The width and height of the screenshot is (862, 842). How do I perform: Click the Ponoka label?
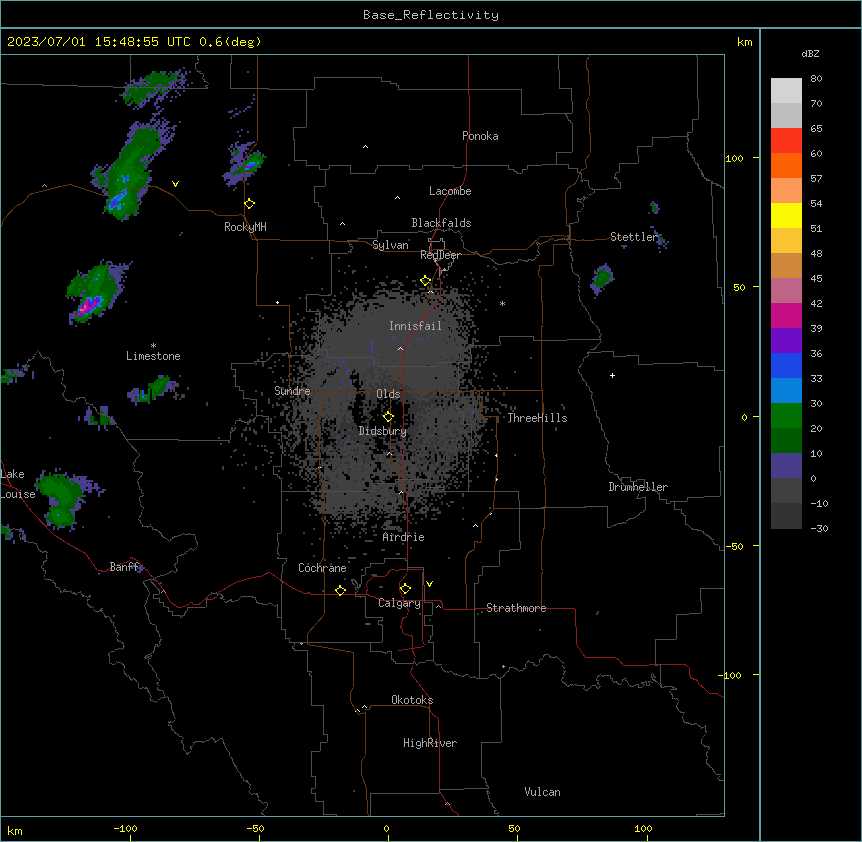pyautogui.click(x=480, y=136)
